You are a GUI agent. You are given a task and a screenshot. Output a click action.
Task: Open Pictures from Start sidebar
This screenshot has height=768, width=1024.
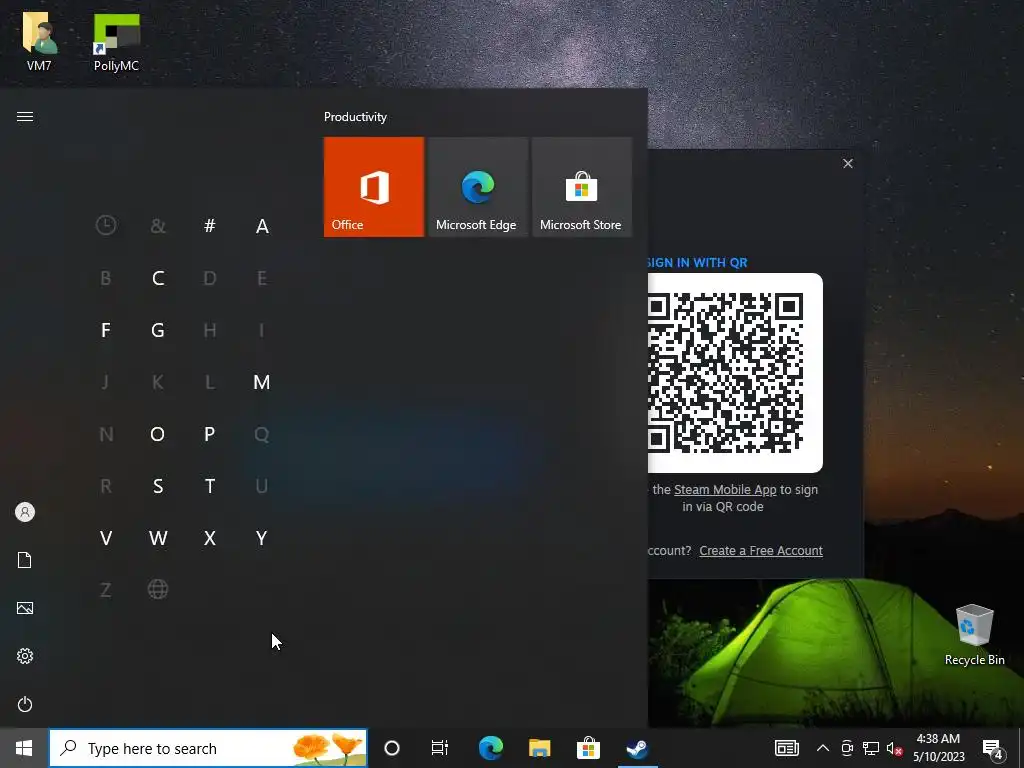25,608
